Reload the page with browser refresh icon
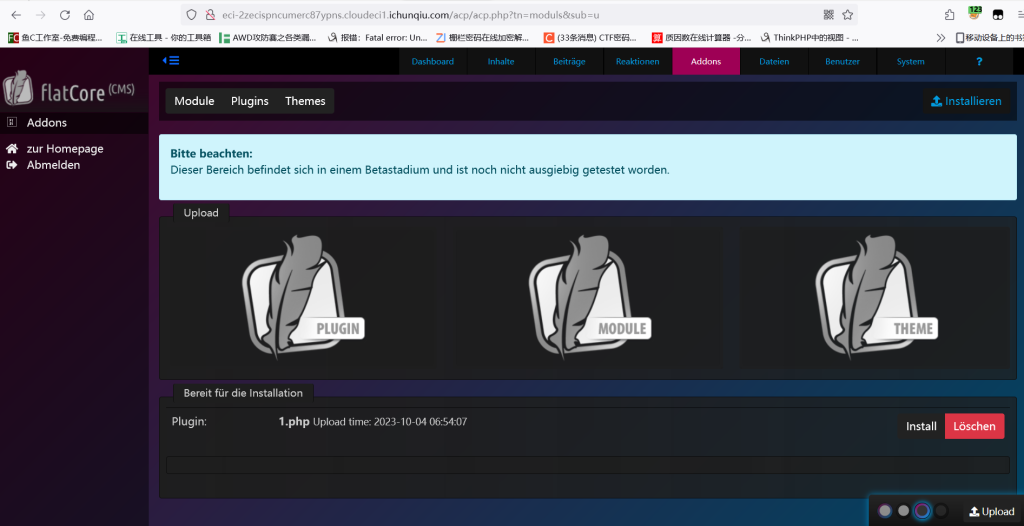The height and width of the screenshot is (526, 1024). point(65,15)
